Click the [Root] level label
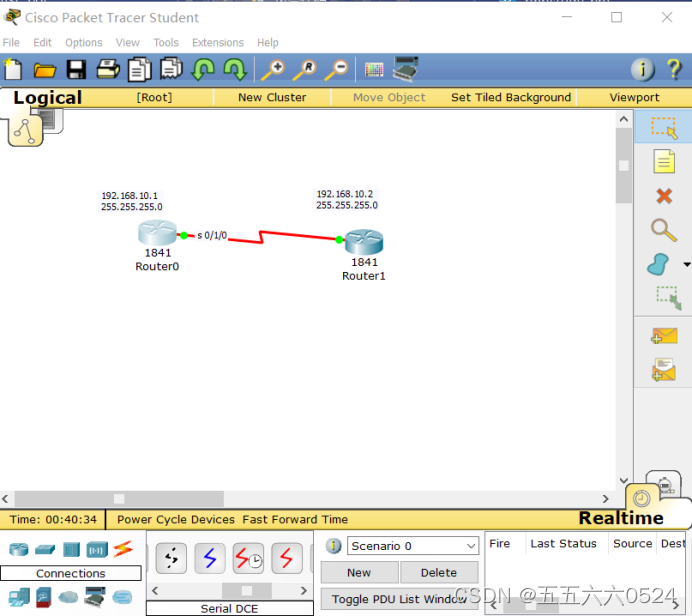Viewport: 692px width, 616px height. coord(154,97)
